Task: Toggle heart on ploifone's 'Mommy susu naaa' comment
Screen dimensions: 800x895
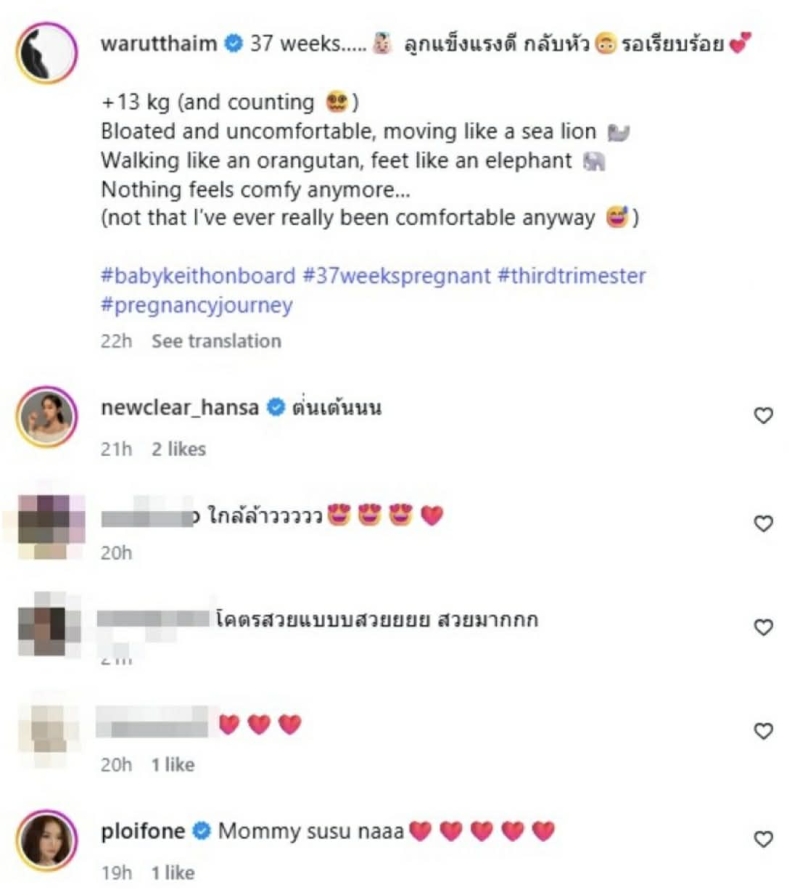Action: [763, 839]
